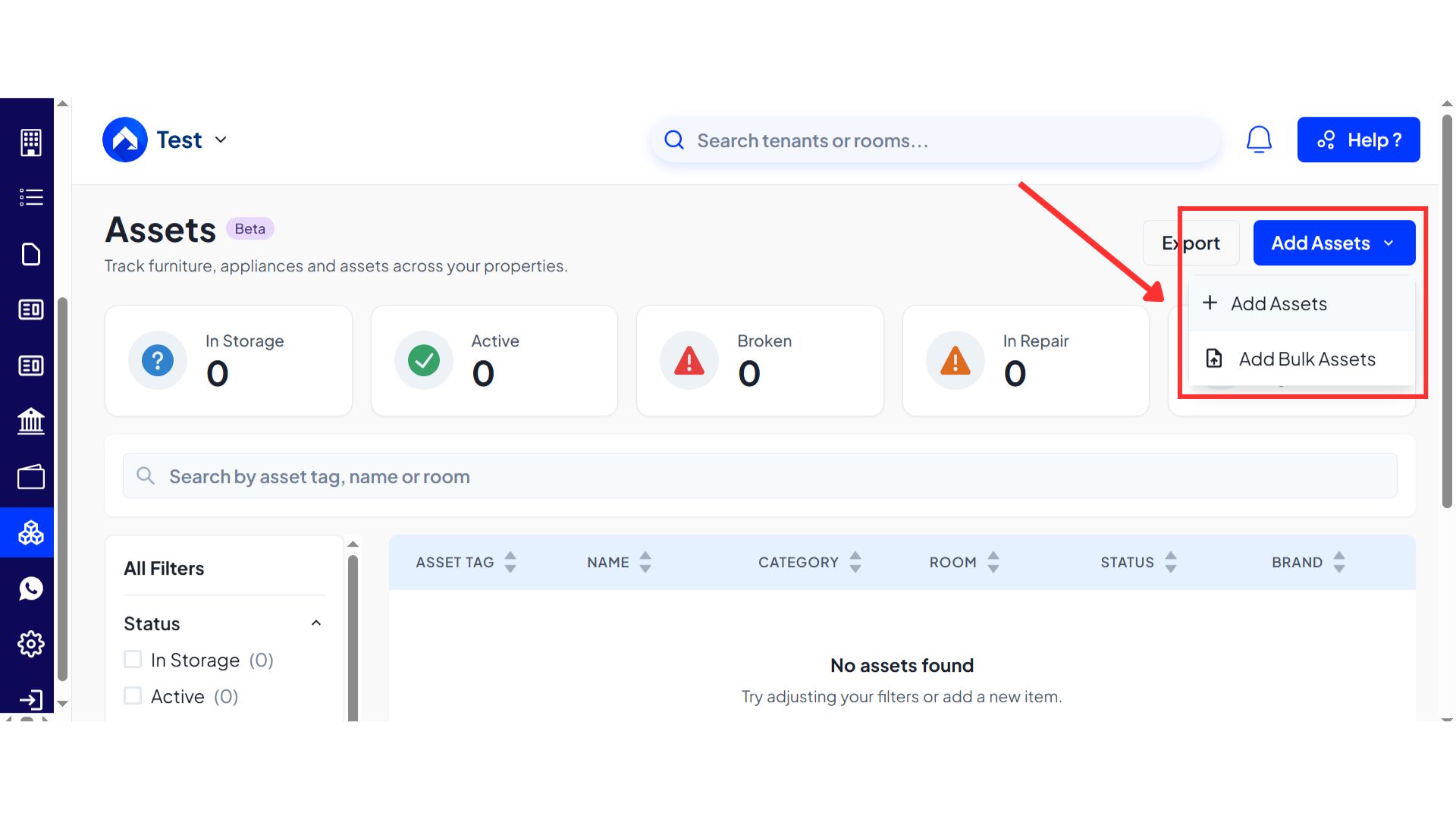
Task: Select Add Bulk Assets menu option
Action: pyautogui.click(x=1306, y=359)
